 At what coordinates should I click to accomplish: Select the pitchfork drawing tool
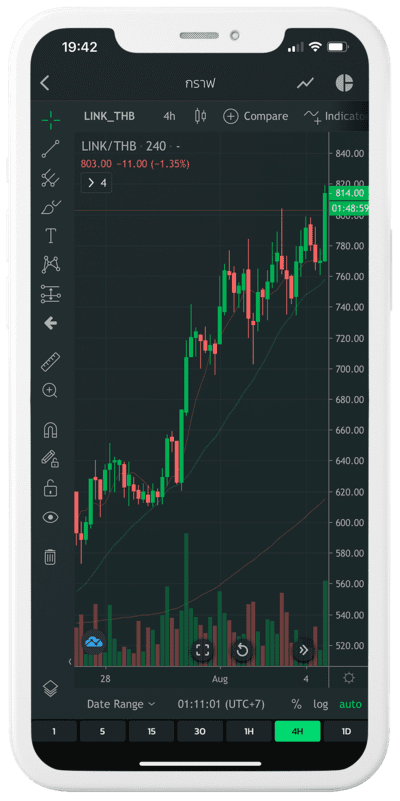coord(50,178)
